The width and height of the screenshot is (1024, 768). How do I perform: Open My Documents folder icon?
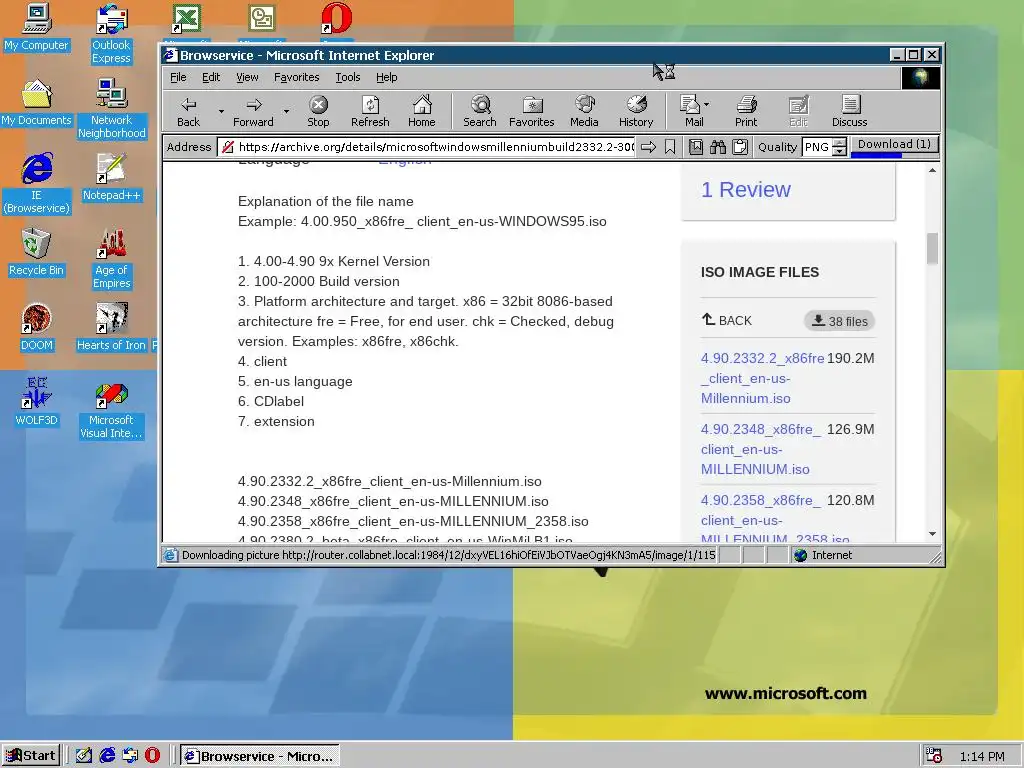click(x=37, y=103)
